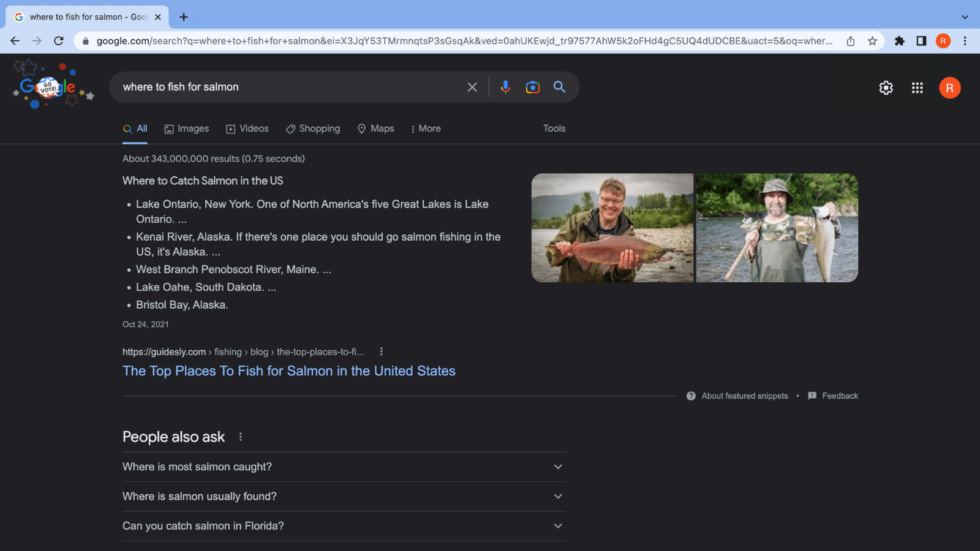Screen dimensions: 980x551
Task: Bookmark this page with star icon
Action: pyautogui.click(x=872, y=41)
